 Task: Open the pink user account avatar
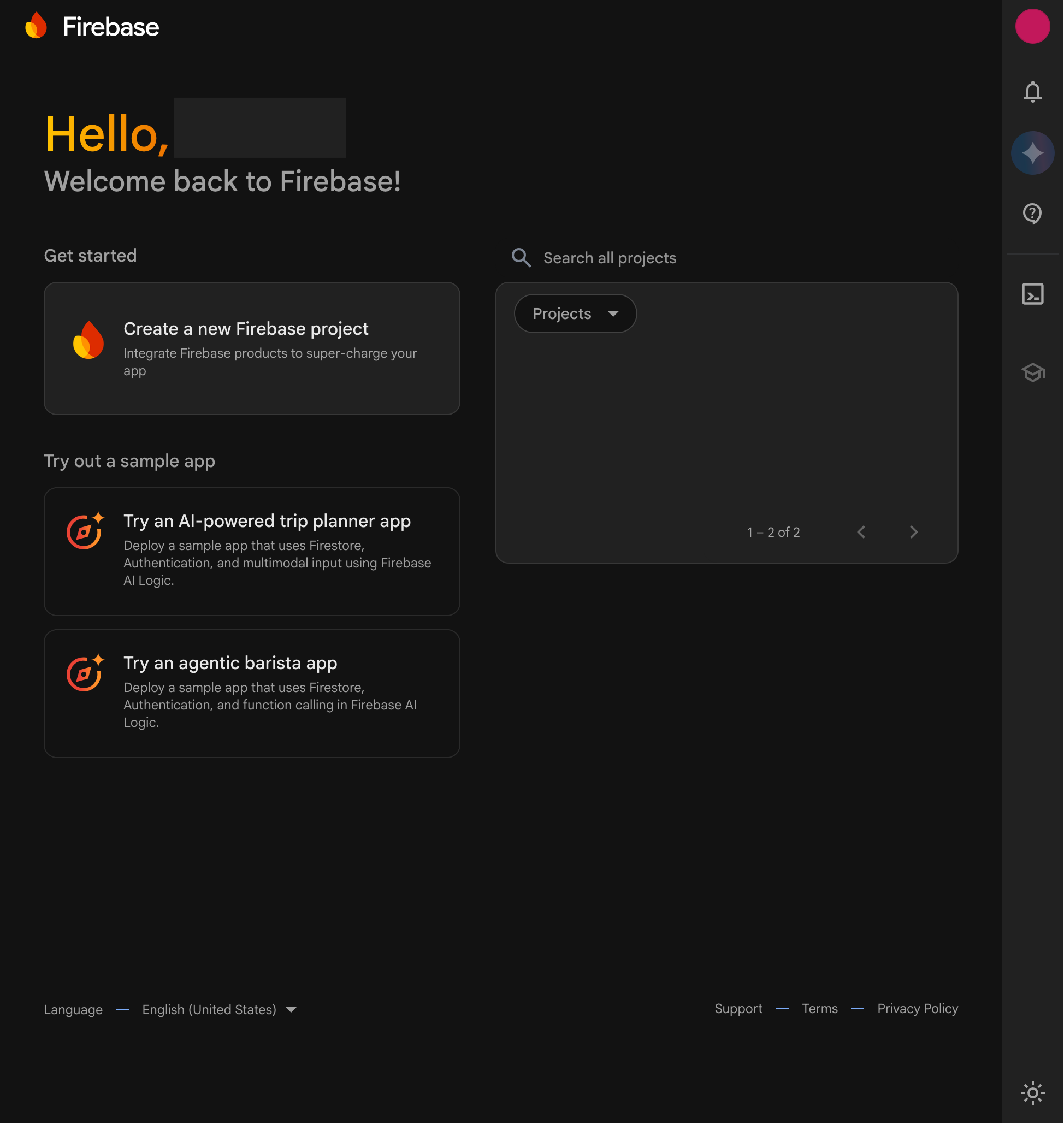tap(1032, 26)
